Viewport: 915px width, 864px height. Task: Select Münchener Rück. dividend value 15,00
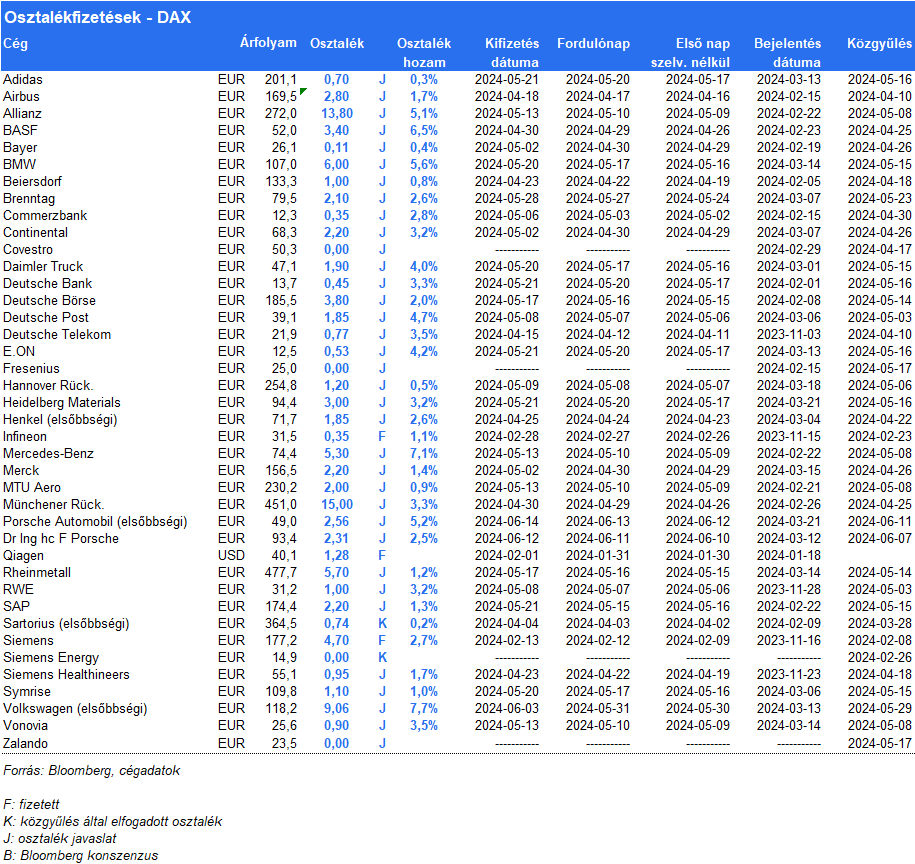click(336, 504)
